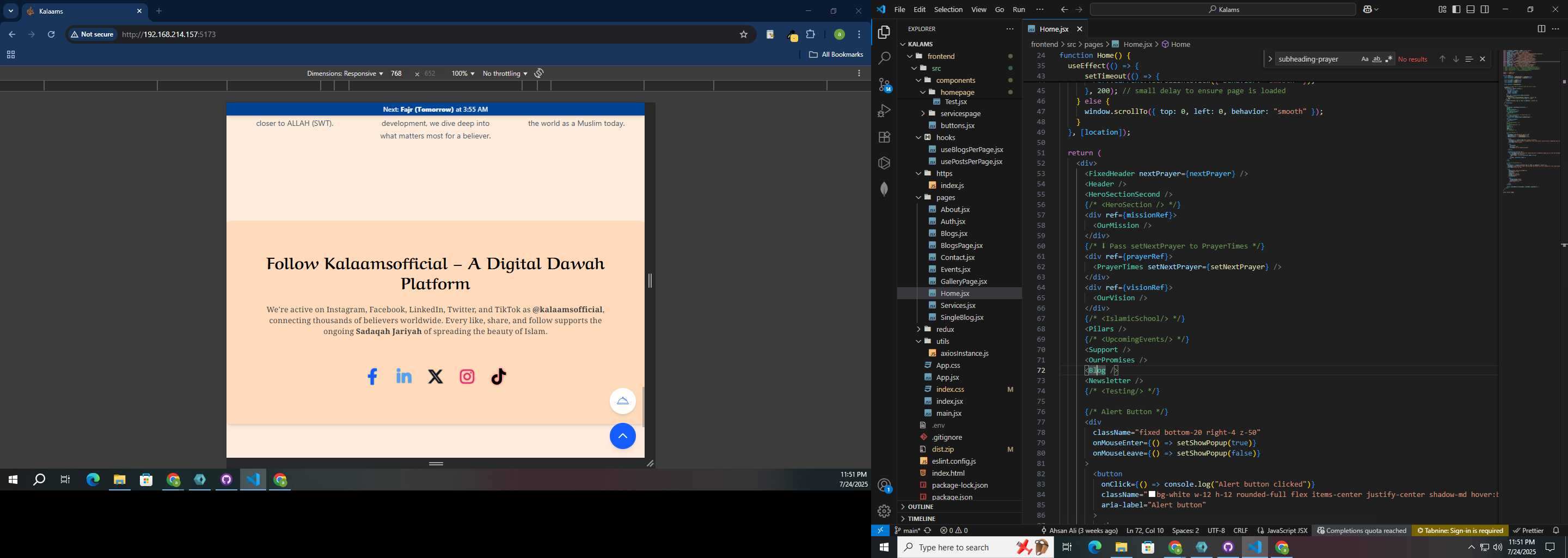This screenshot has width=1568, height=558.
Task: Open the X (Twitter) icon on the page
Action: point(436,377)
